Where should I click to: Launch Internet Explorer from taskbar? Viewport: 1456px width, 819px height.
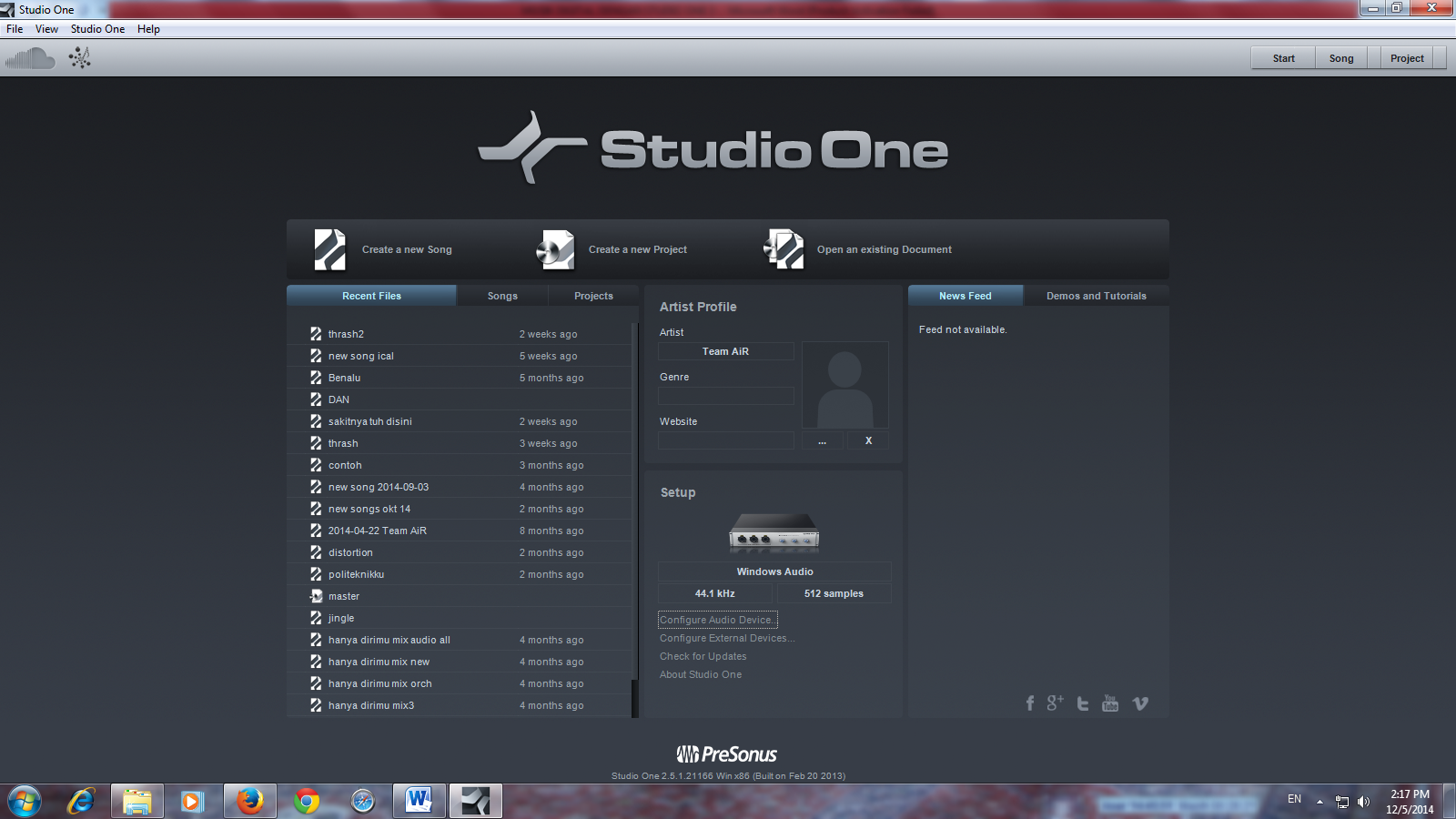tap(81, 802)
